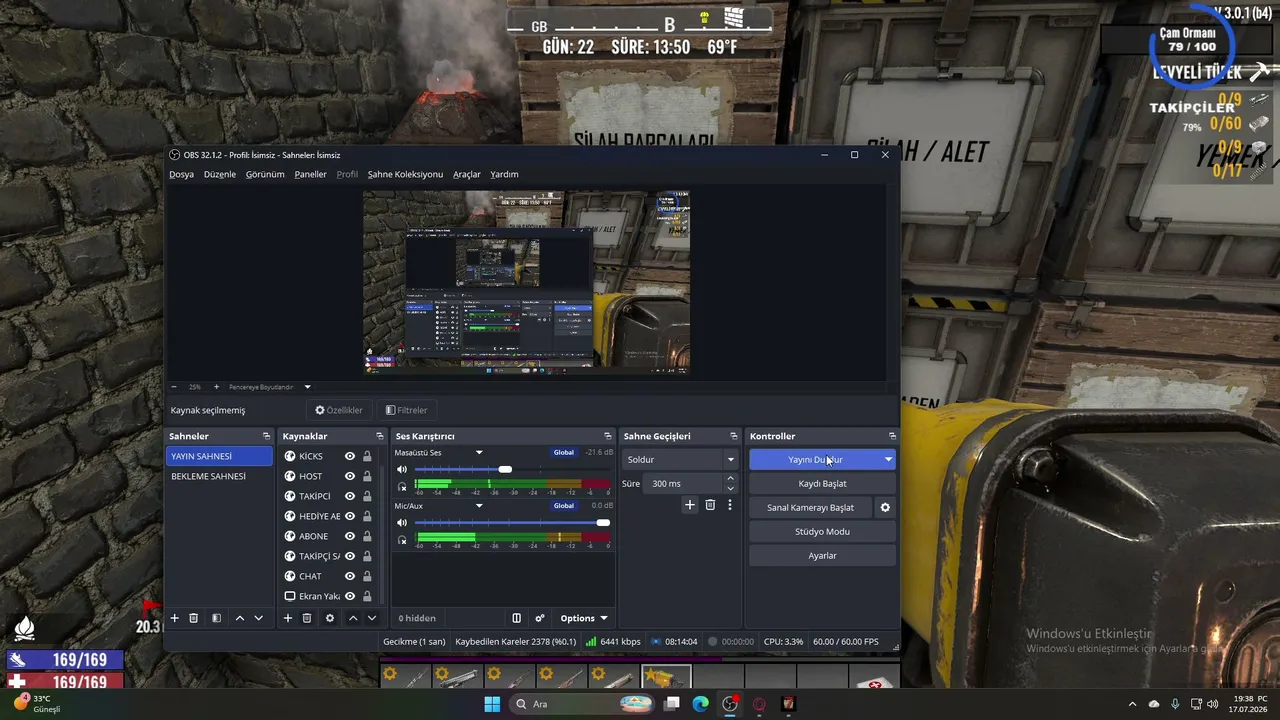
Task: Lock the KİCKS source
Action: pyautogui.click(x=367, y=456)
